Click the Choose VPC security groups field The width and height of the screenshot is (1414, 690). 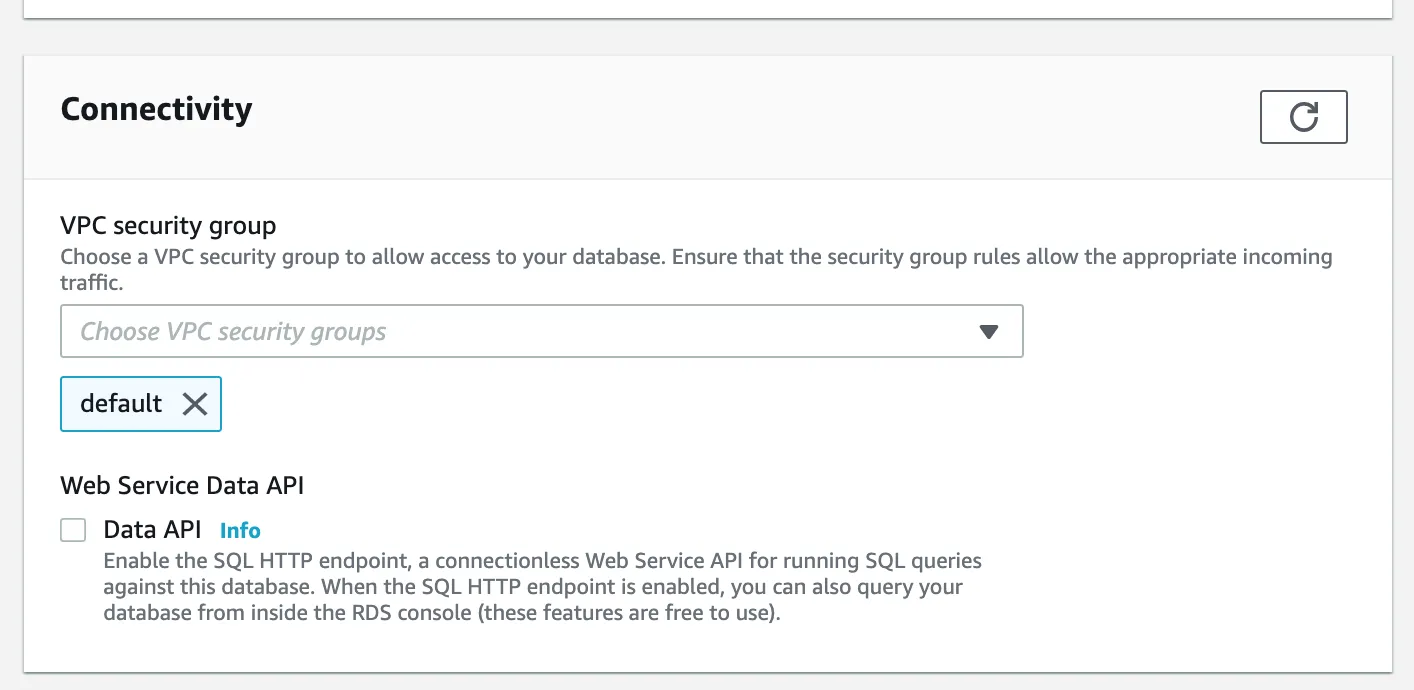[500, 332]
